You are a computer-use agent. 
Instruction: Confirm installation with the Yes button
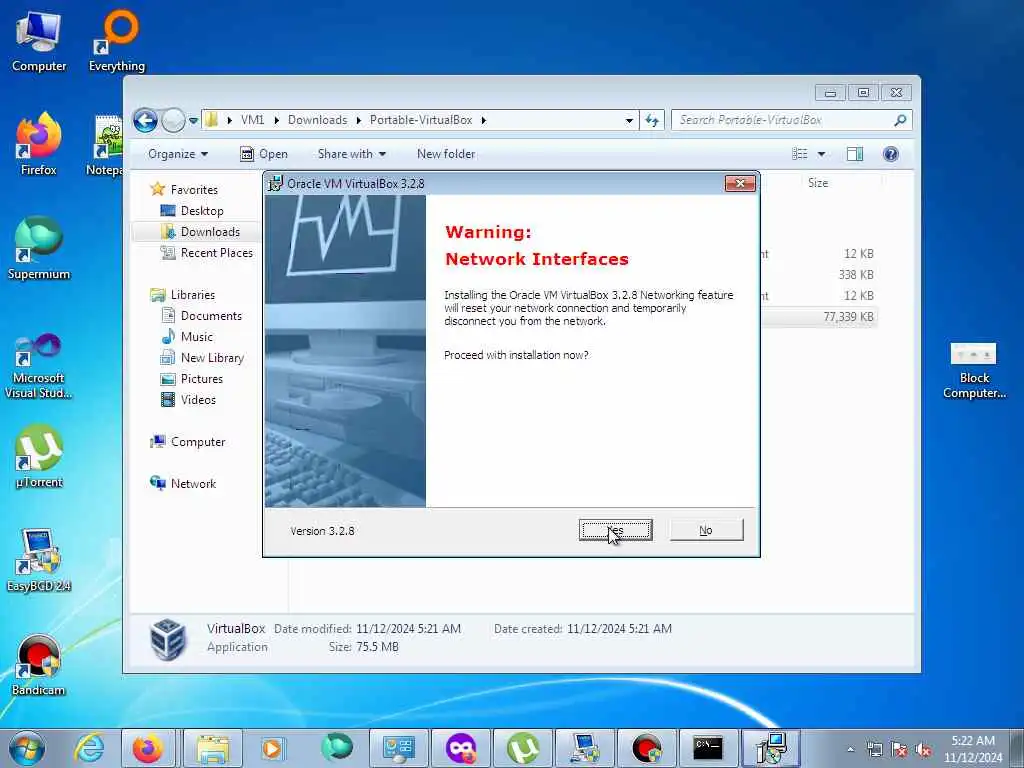615,530
